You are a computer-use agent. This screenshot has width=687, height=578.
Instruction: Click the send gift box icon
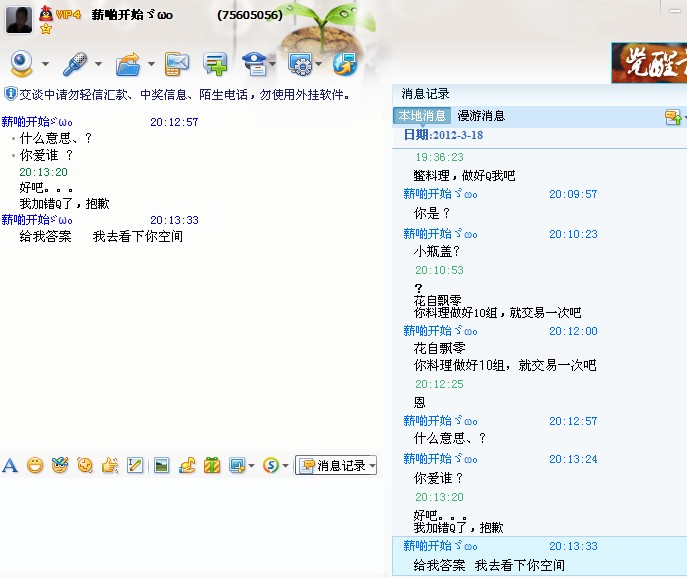211,465
